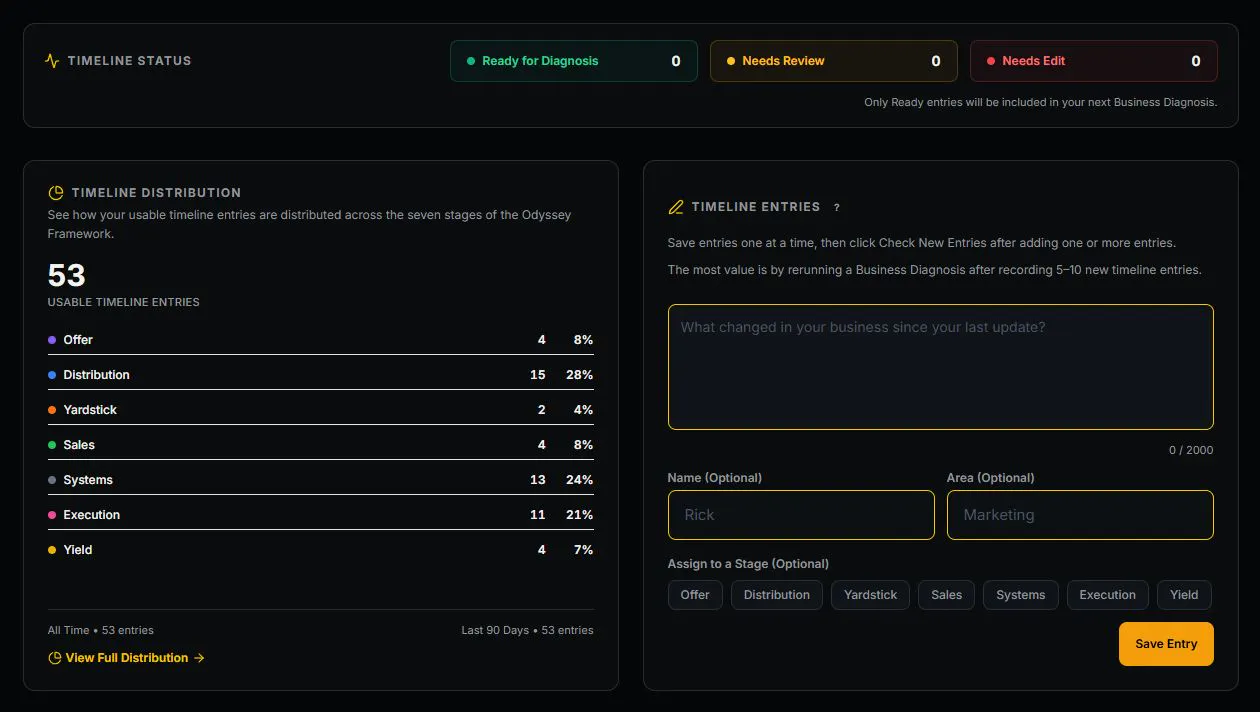Click the red Needs Edit dot
This screenshot has width=1260, height=712.
click(991, 61)
